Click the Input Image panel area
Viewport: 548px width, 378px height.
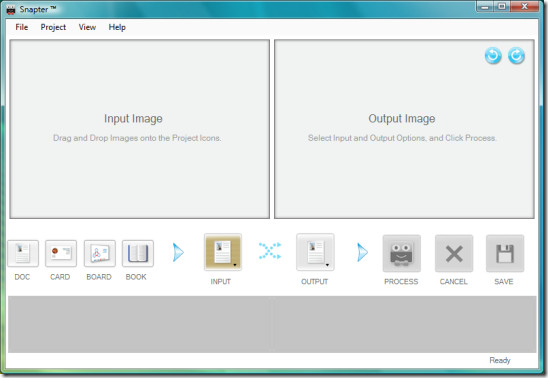[139, 129]
